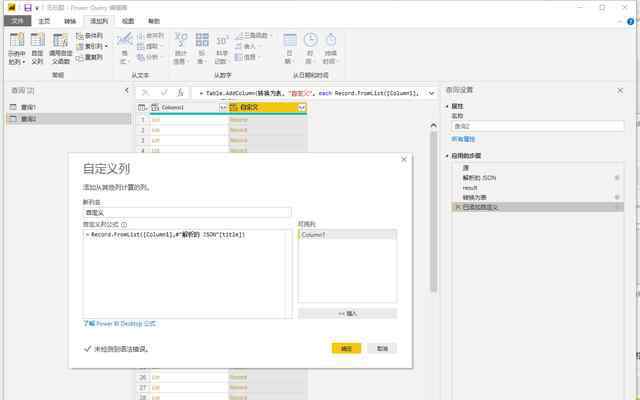The width and height of the screenshot is (640, 400).
Task: Click the gear icon beside 解析的 JSON step
Action: [616, 177]
